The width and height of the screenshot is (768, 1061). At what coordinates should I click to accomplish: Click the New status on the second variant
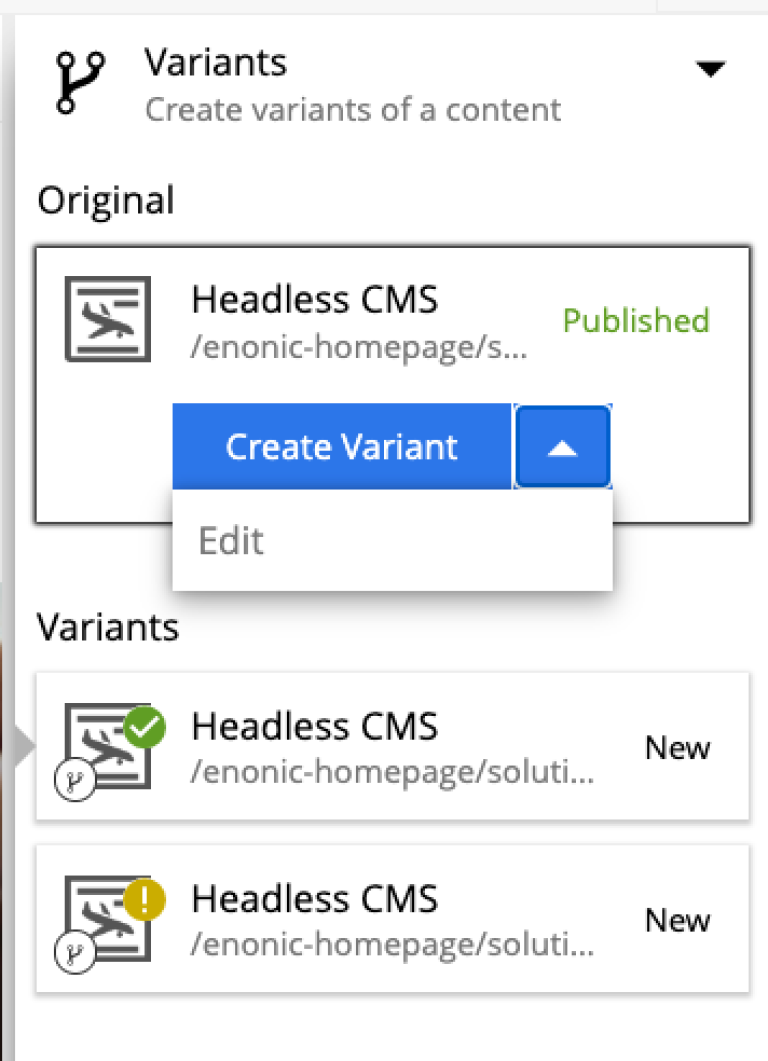point(678,920)
